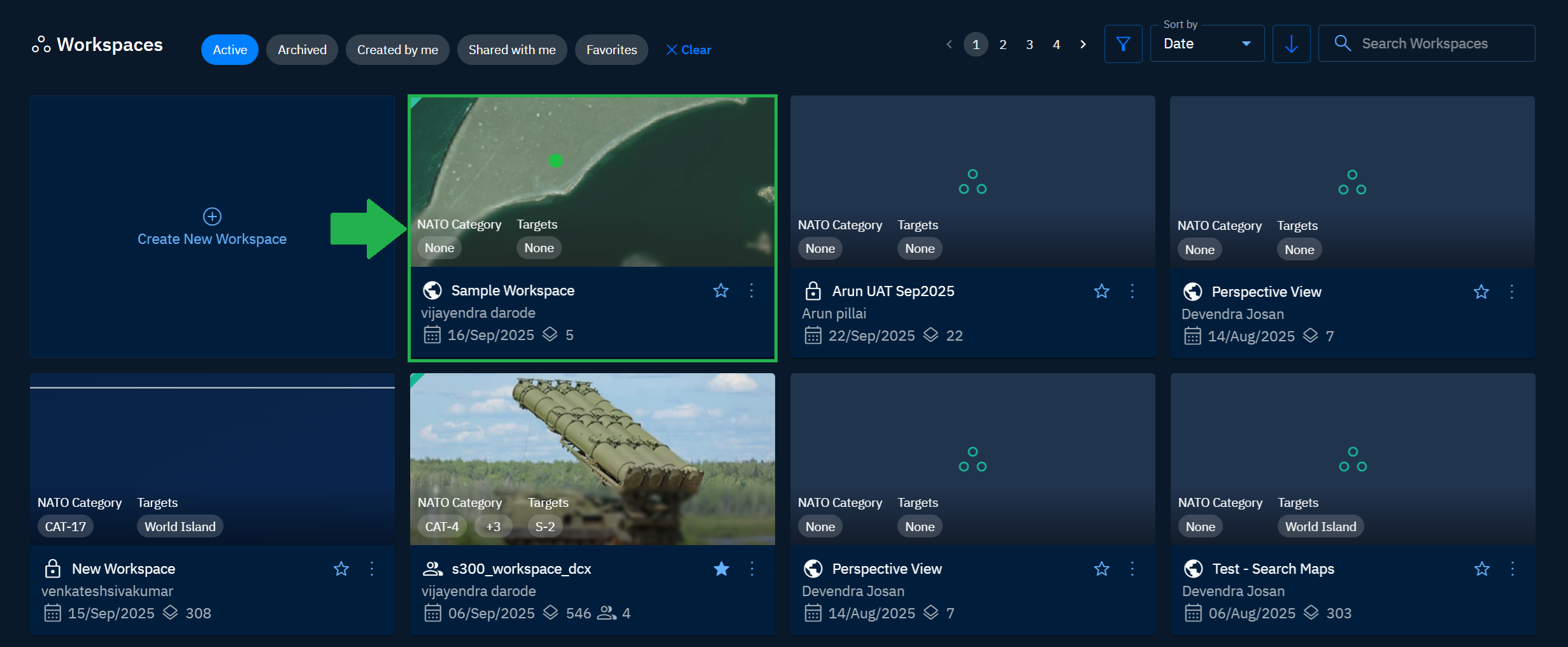Open options menu for New Workspace card
This screenshot has width=1568, height=647.
click(x=372, y=569)
